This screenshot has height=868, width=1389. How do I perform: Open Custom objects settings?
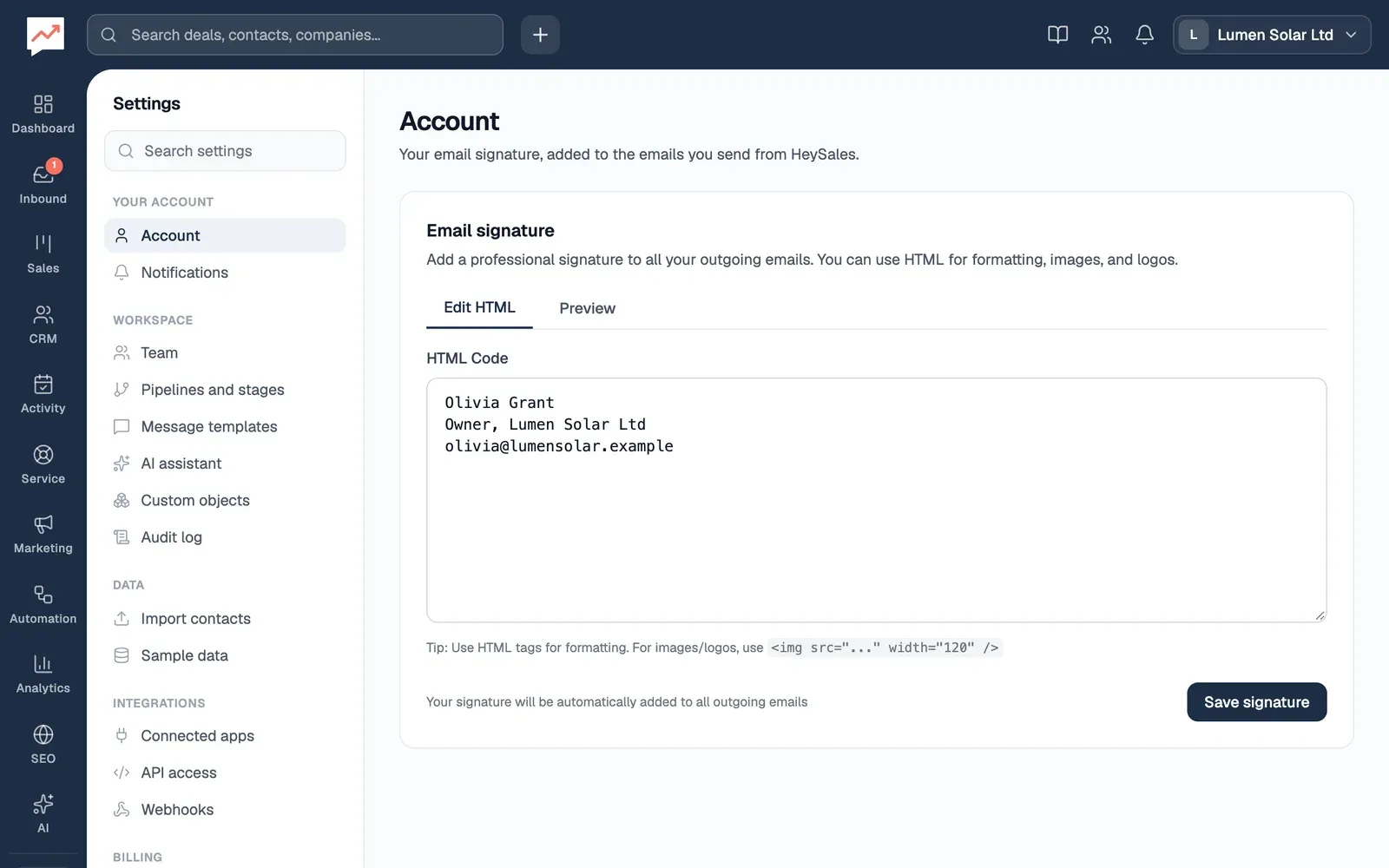coord(225,500)
